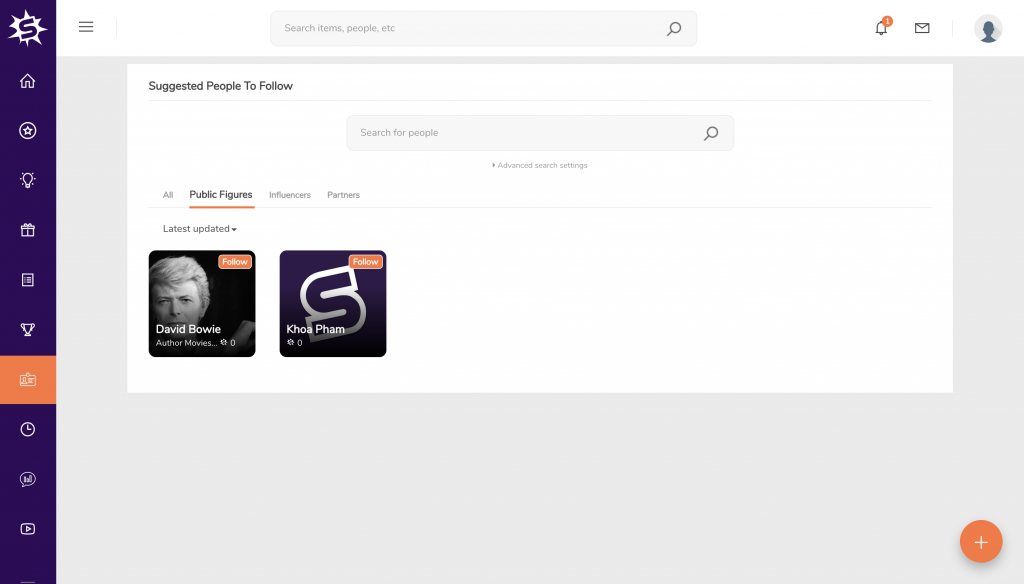
Task: Click the people search magnifier icon
Action: click(711, 133)
